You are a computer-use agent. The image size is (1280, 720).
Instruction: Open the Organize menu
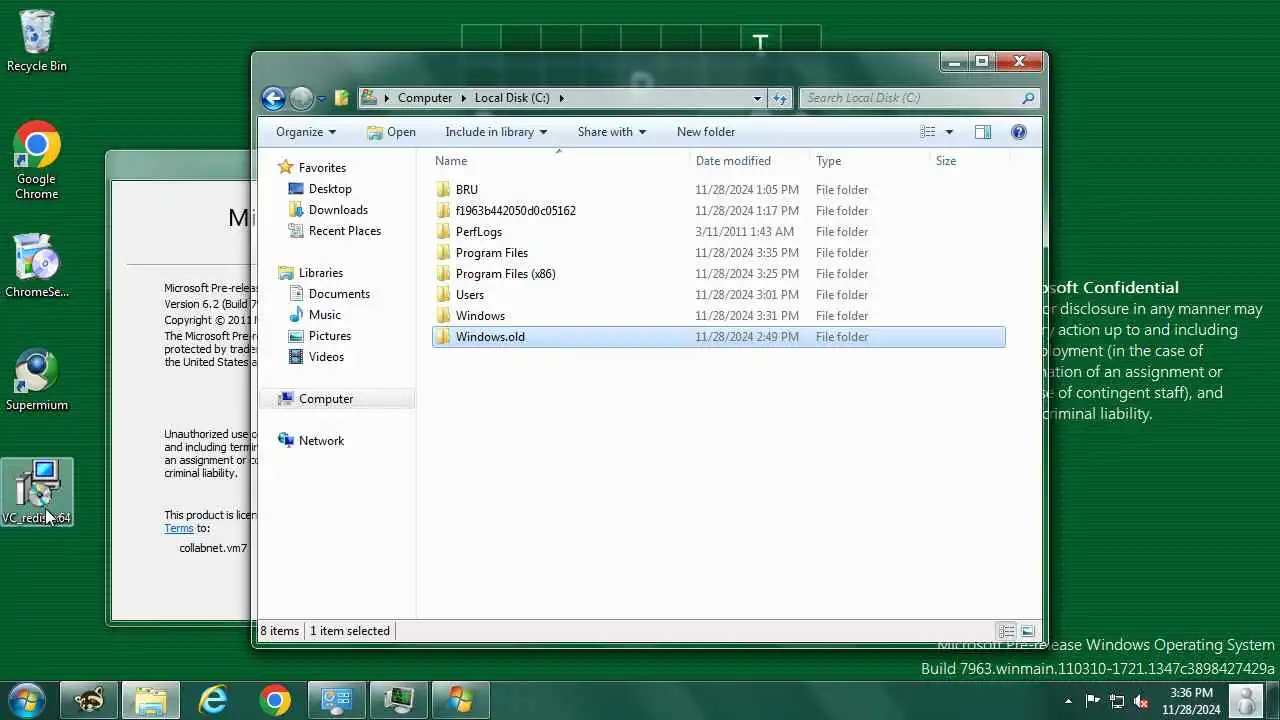[306, 132]
